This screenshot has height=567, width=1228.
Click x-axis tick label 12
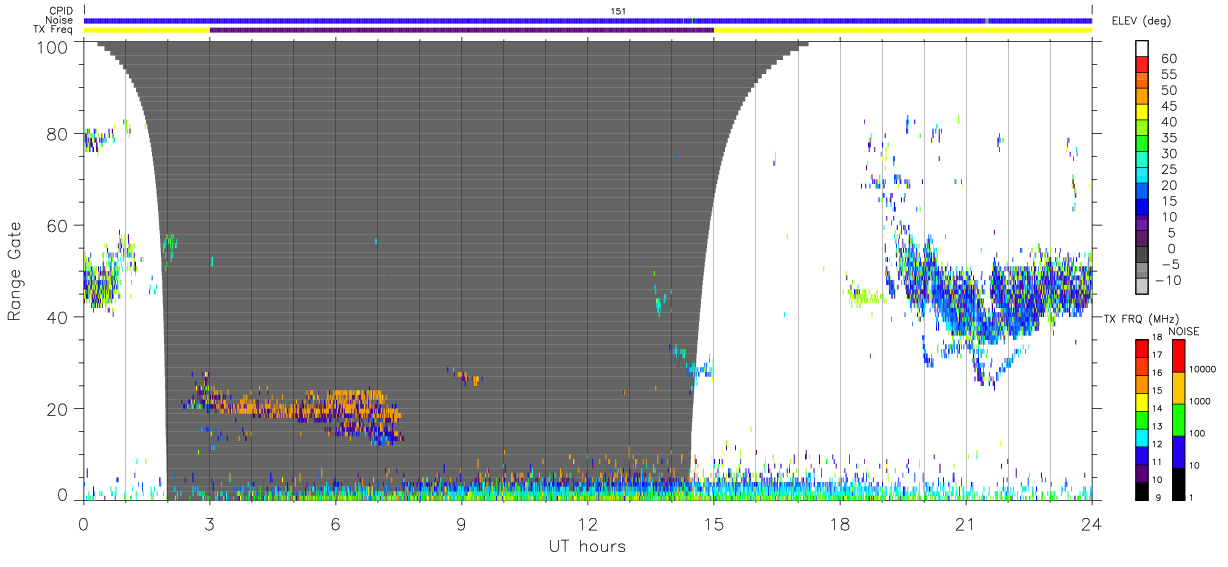pos(588,523)
